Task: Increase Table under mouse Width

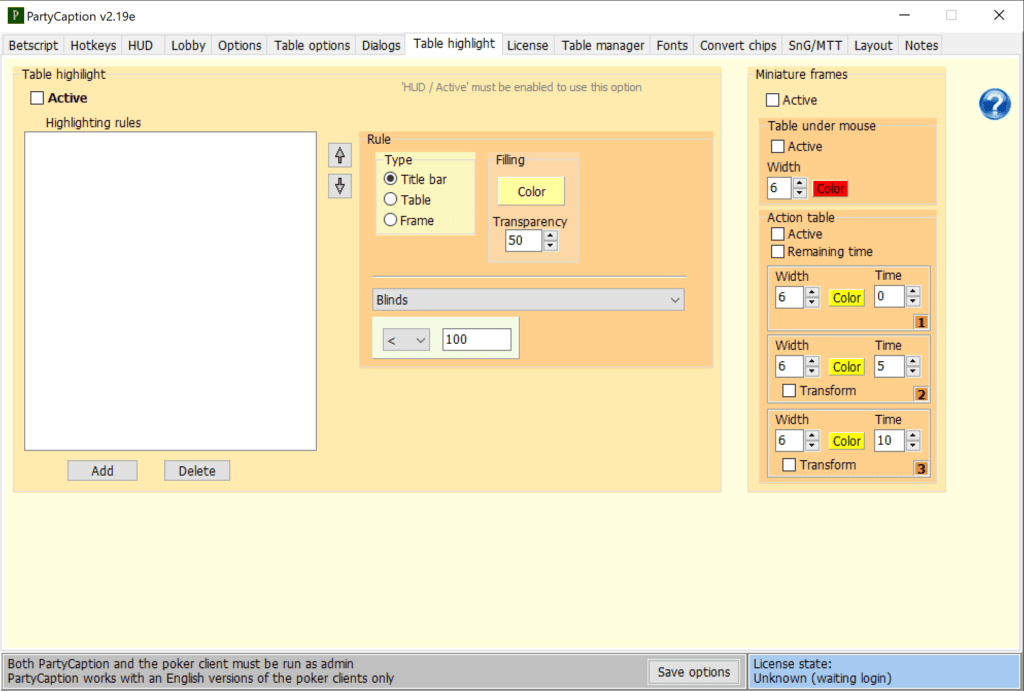Action: [x=800, y=184]
